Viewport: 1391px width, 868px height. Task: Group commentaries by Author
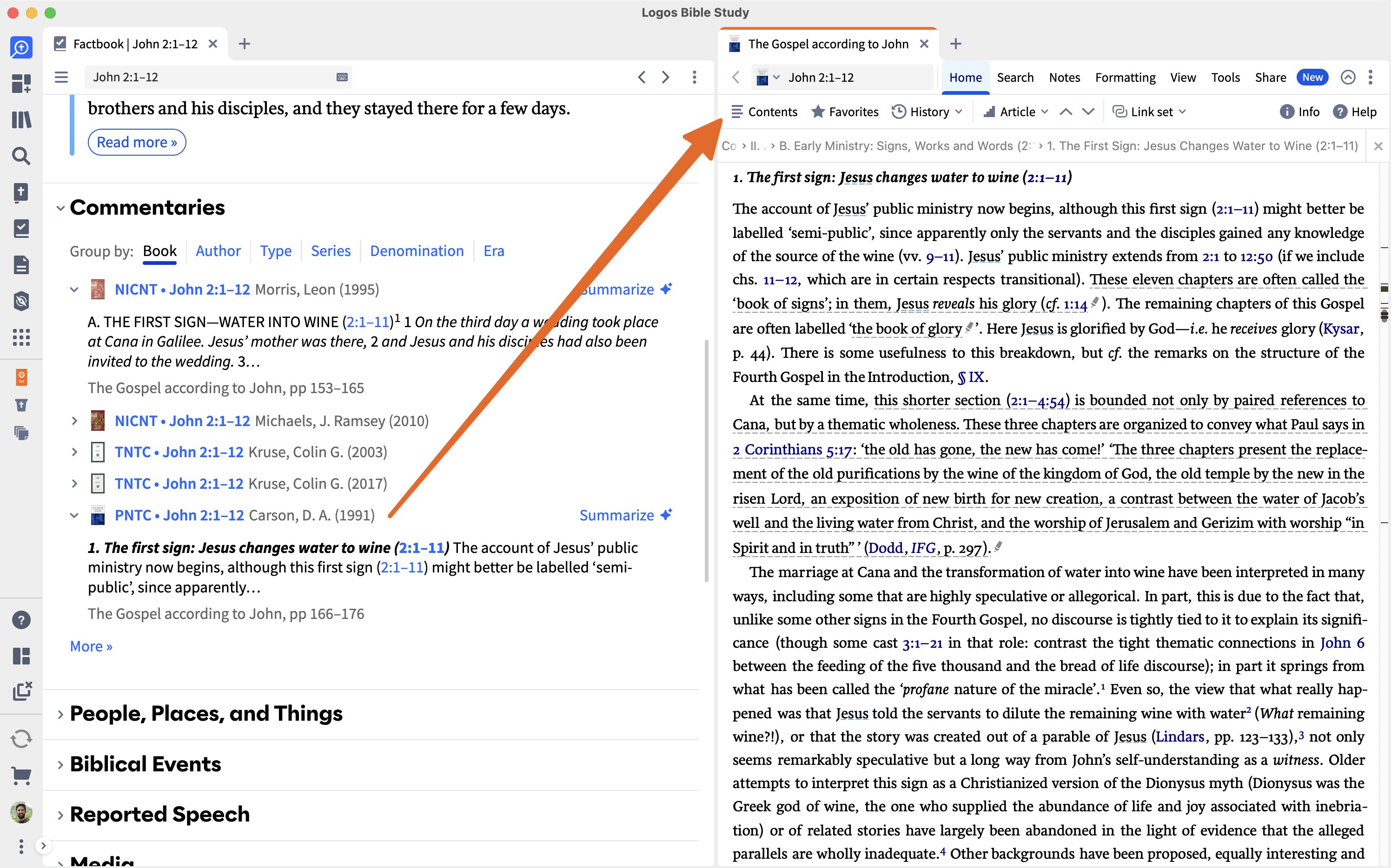[218, 251]
